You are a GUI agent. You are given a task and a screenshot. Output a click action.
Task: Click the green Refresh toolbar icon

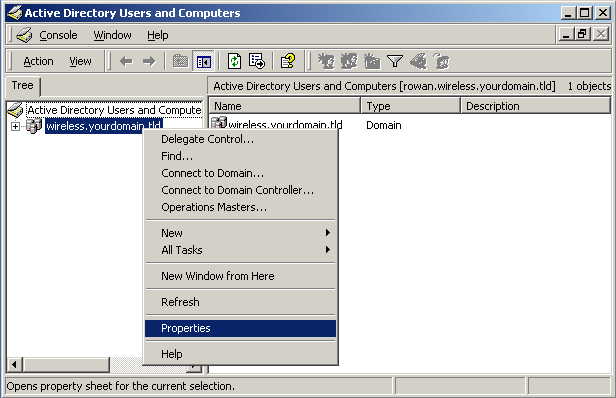pyautogui.click(x=235, y=61)
